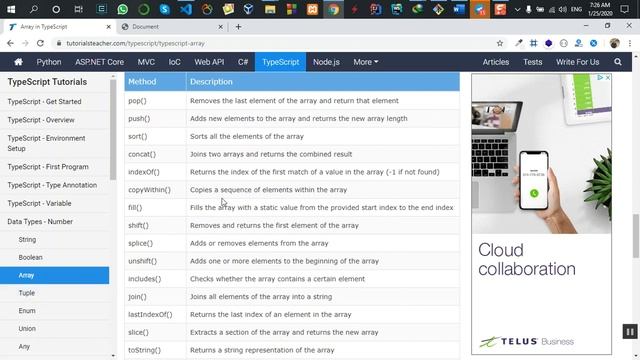The width and height of the screenshot is (640, 360).
Task: Click the volume speaker tray icon
Action: 562,9
